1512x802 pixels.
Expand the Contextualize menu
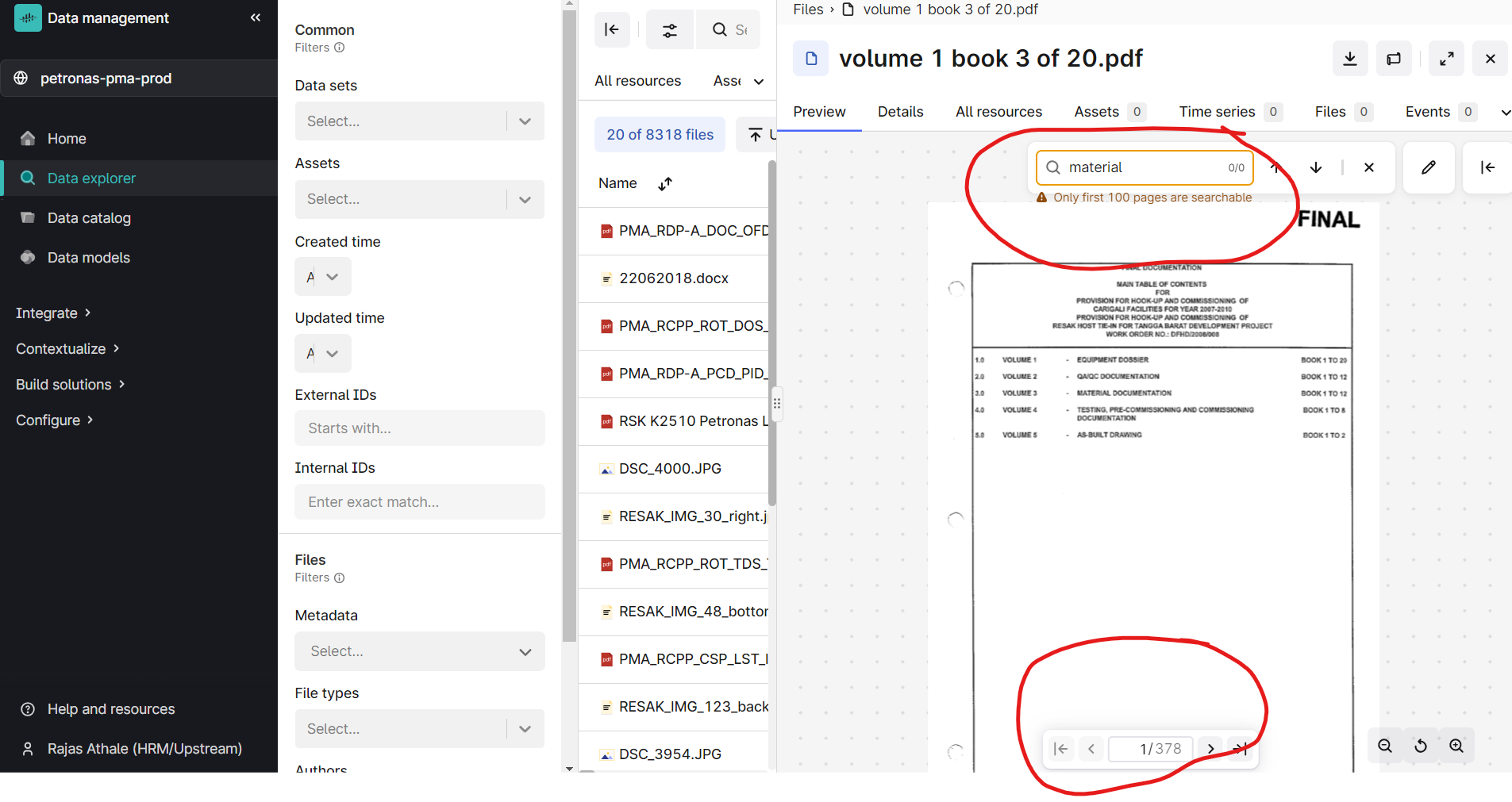(x=67, y=349)
